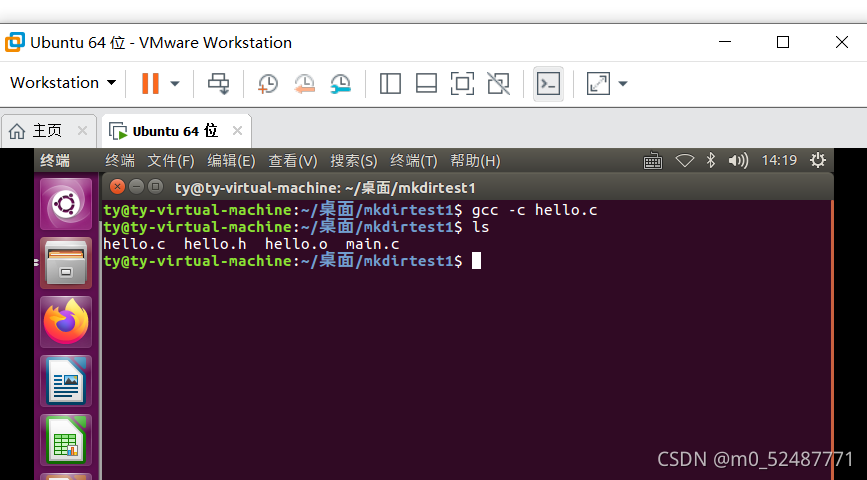This screenshot has height=480, width=867.
Task: Open the 搜索(S) menu
Action: [x=354, y=161]
